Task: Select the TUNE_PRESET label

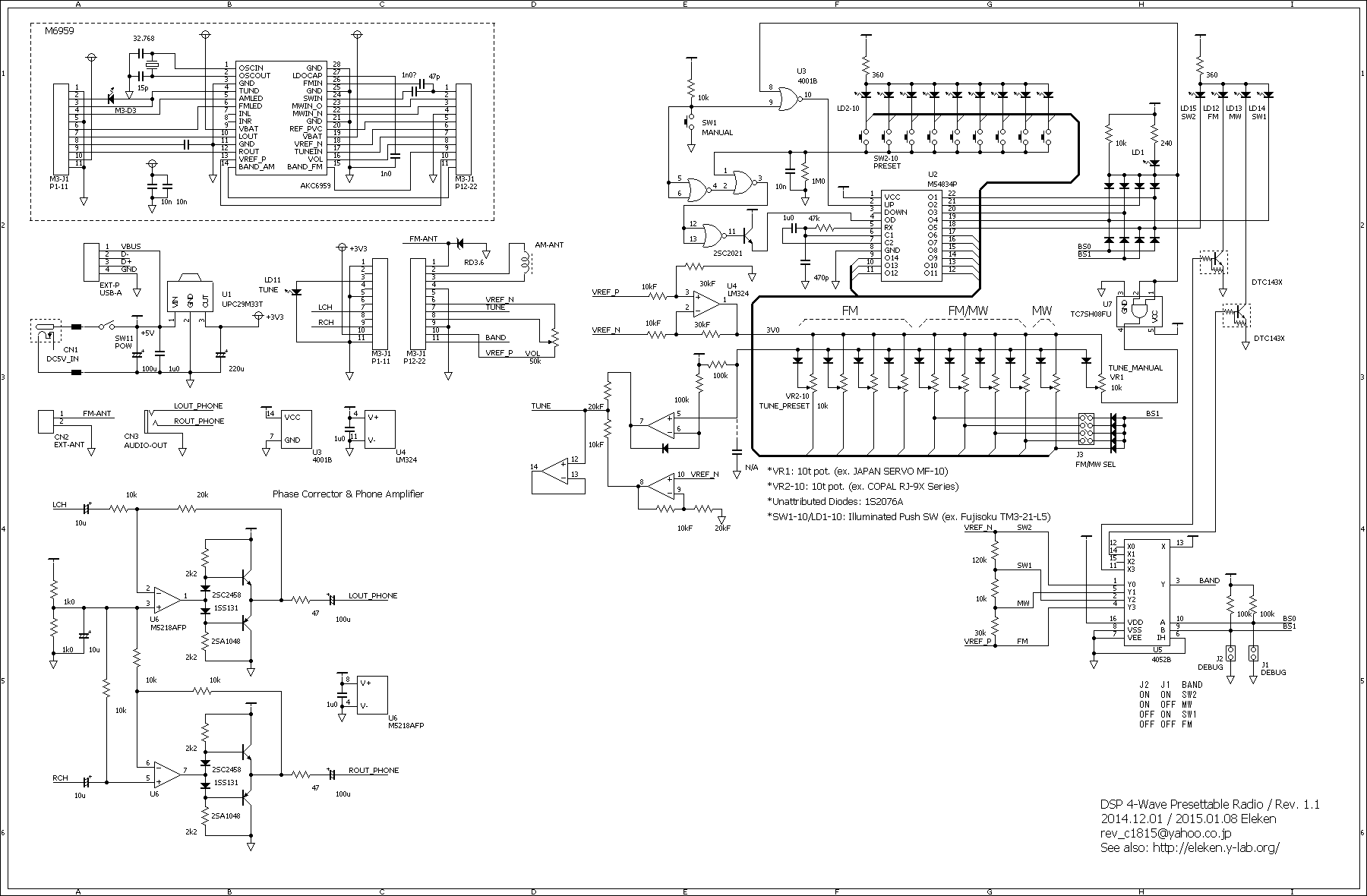Action: [x=785, y=406]
